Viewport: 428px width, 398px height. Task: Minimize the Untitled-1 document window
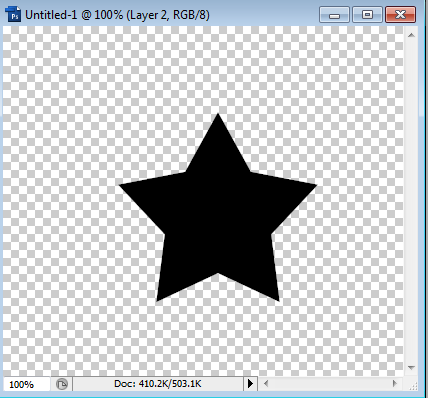pyautogui.click(x=334, y=15)
